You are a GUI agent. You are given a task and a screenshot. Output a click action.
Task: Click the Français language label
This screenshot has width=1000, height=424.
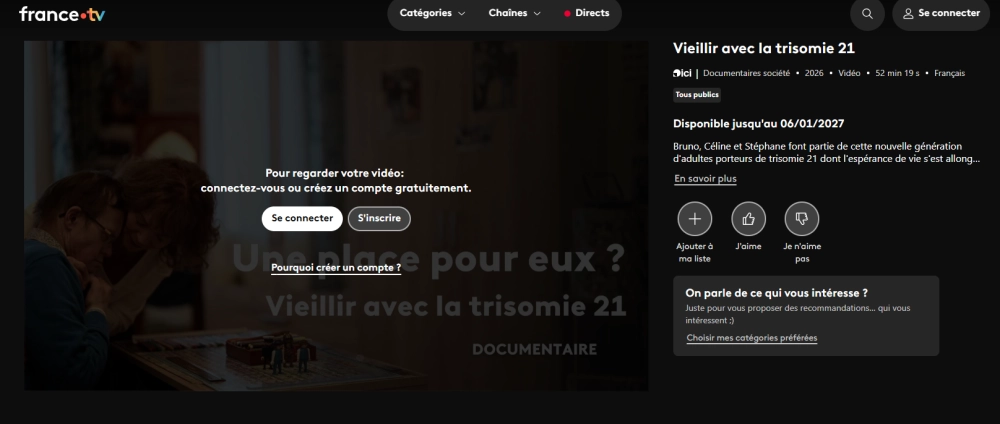point(950,73)
